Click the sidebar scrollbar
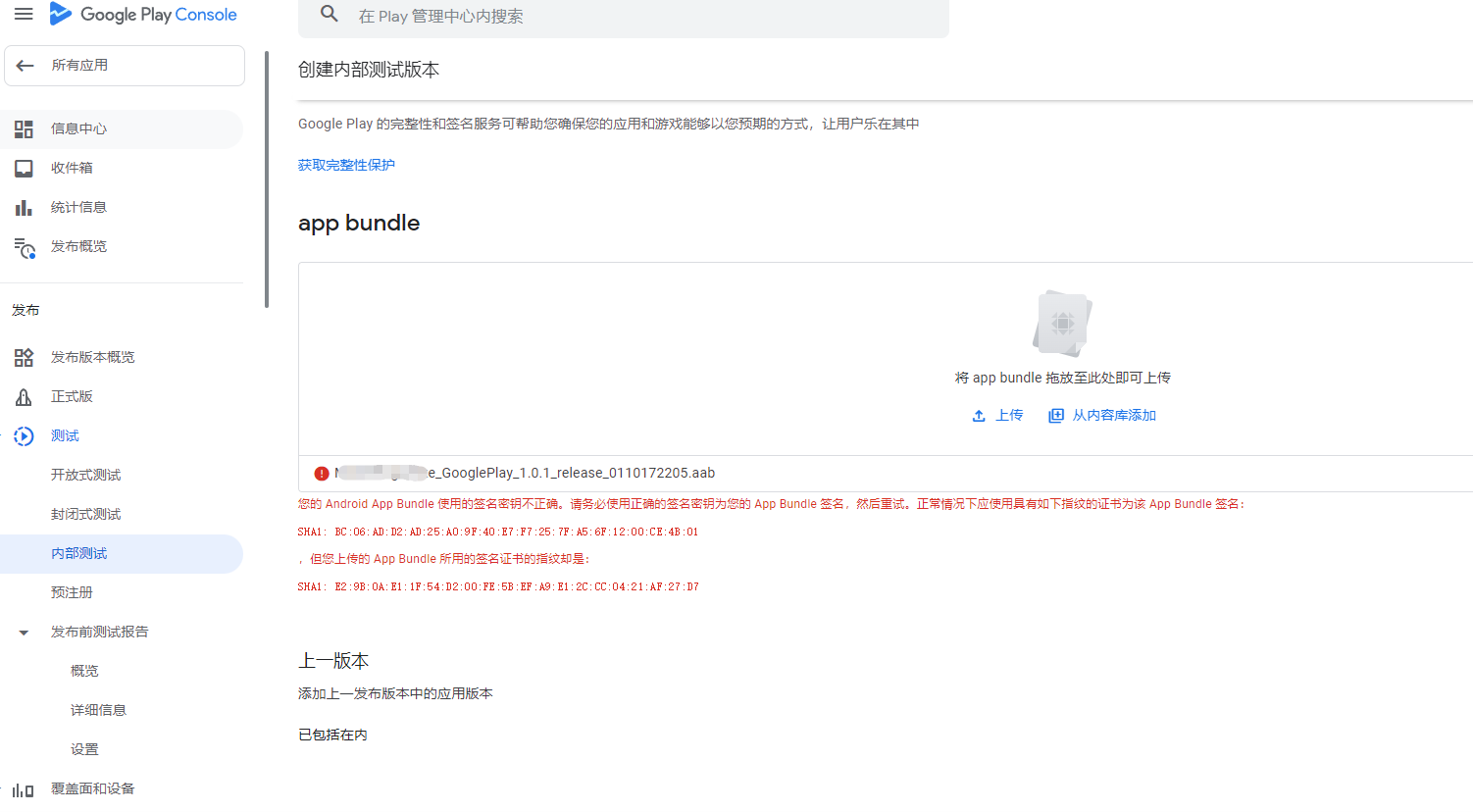The height and width of the screenshot is (812, 1473). click(267, 179)
